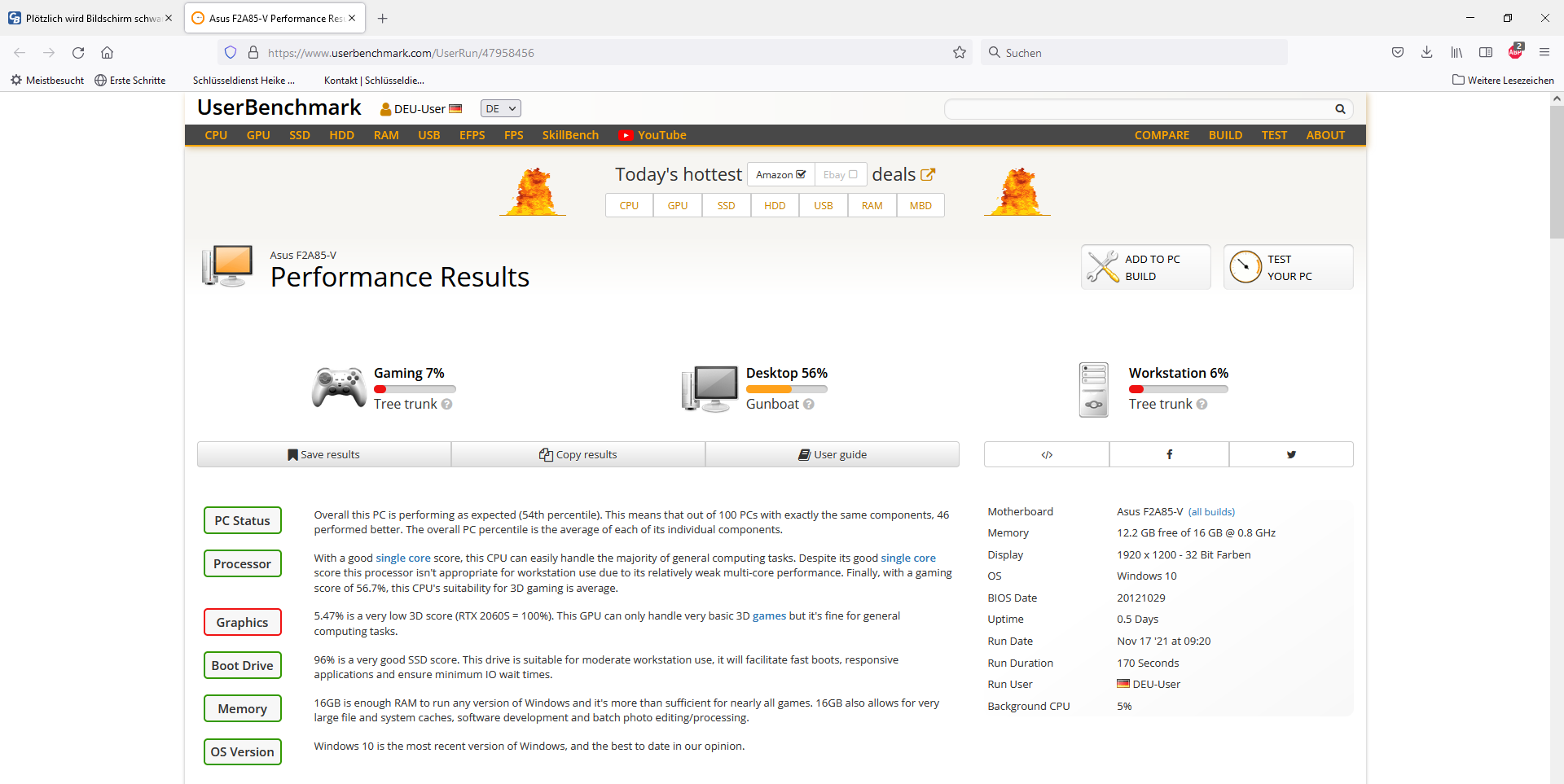This screenshot has height=784, width=1564.
Task: Bookmark this page with the star icon
Action: pyautogui.click(x=960, y=53)
